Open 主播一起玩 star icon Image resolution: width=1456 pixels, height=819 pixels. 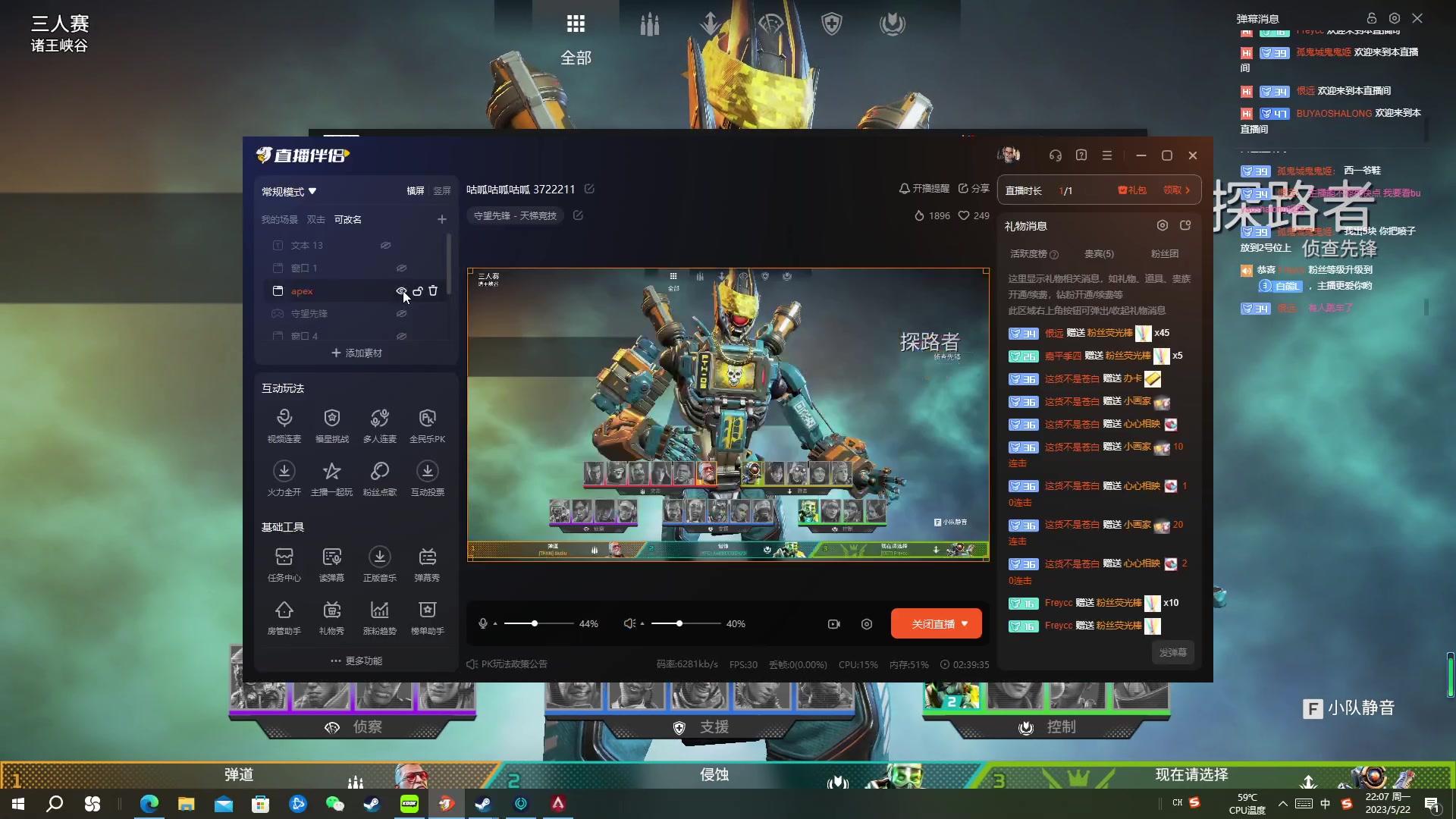point(331,479)
